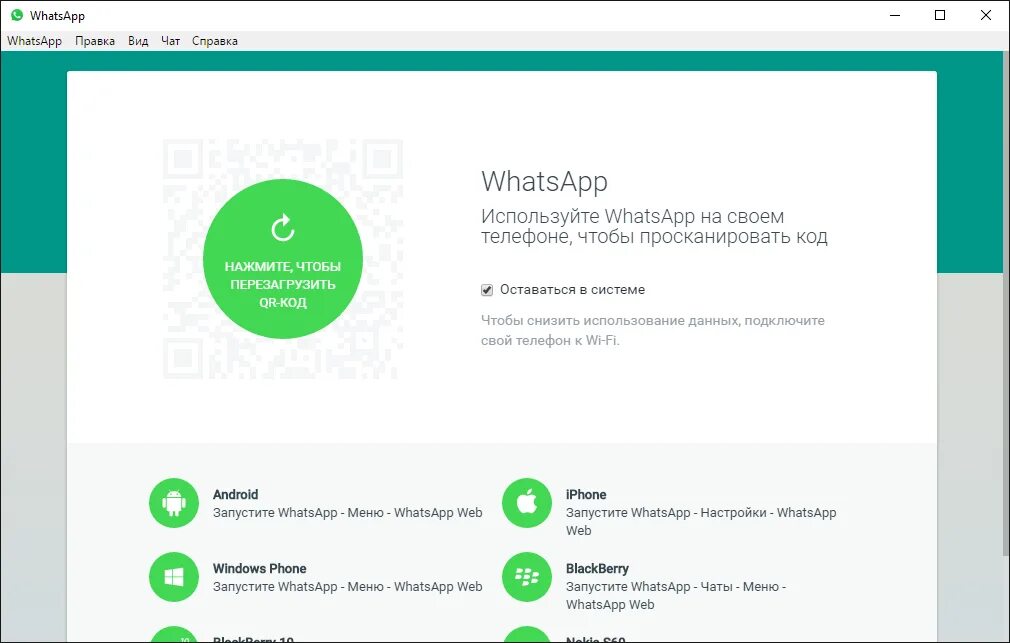Click the green reload QR code button

[x=283, y=259]
